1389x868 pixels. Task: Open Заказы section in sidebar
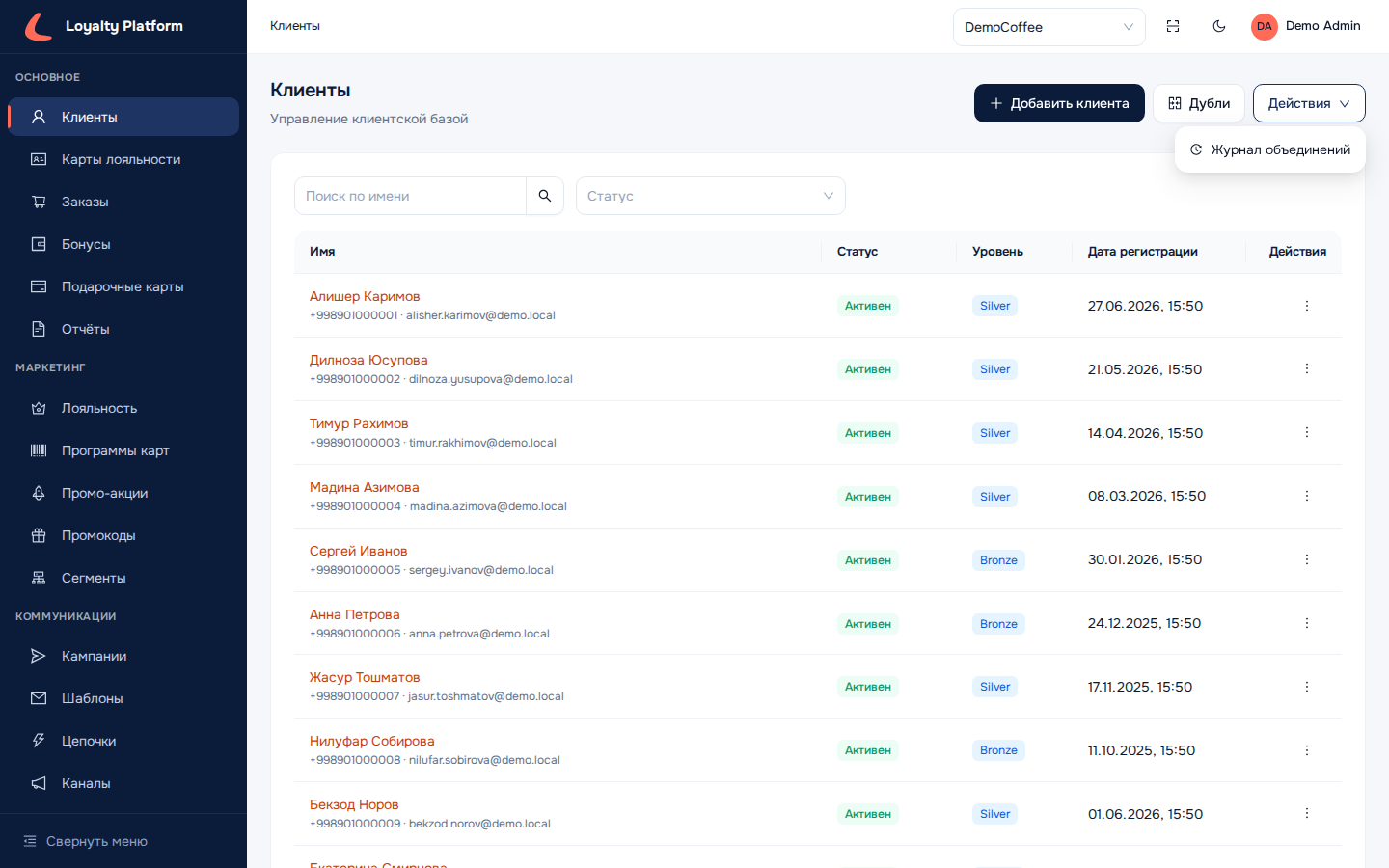click(123, 202)
